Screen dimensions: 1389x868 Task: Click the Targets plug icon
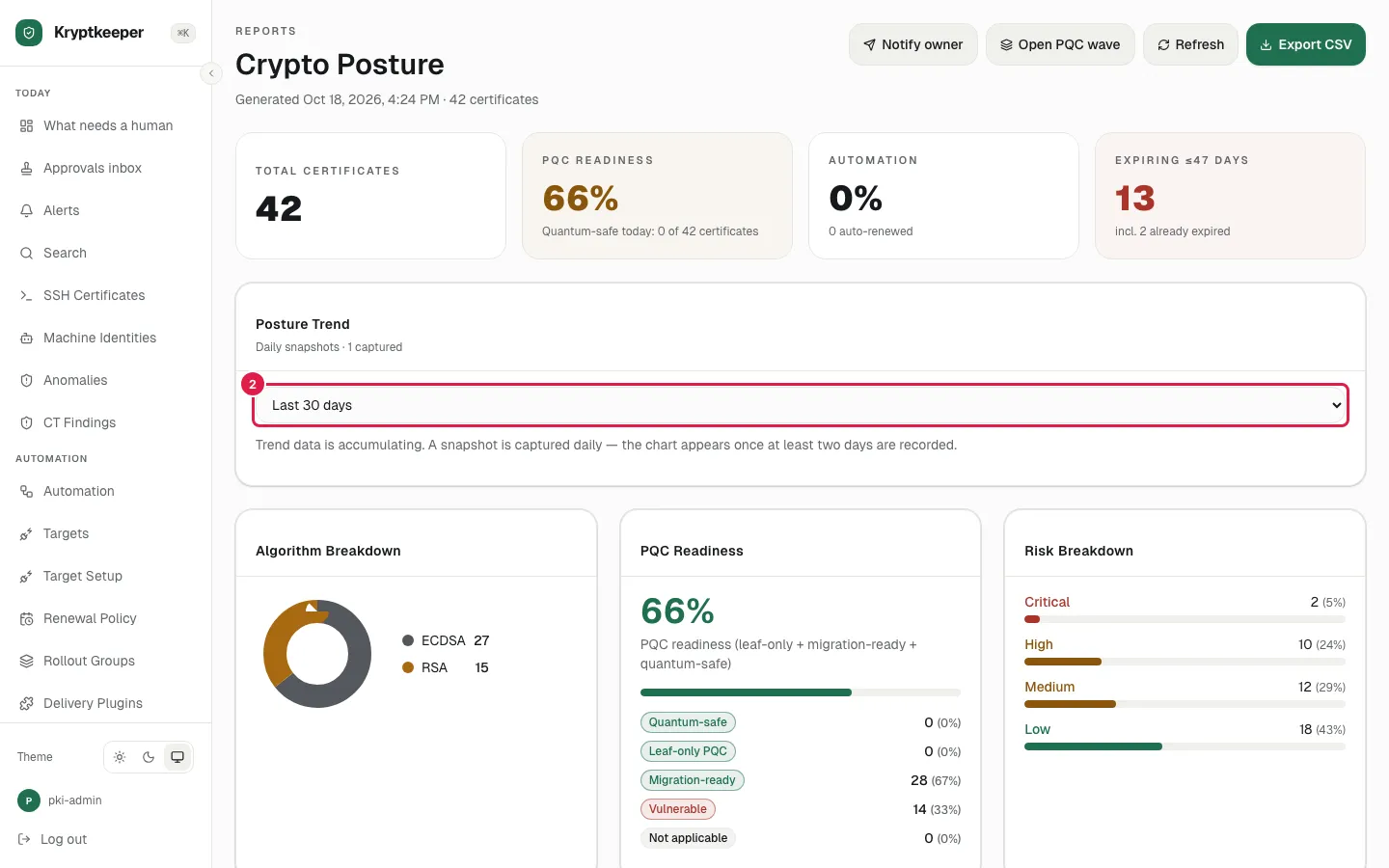26,533
